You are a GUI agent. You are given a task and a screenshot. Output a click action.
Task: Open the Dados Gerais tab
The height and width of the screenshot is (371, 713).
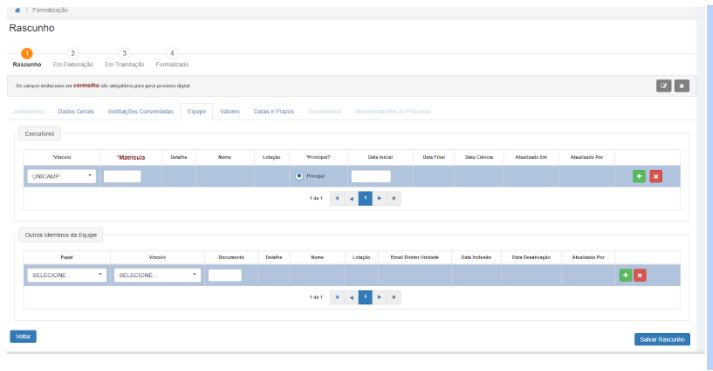76,111
